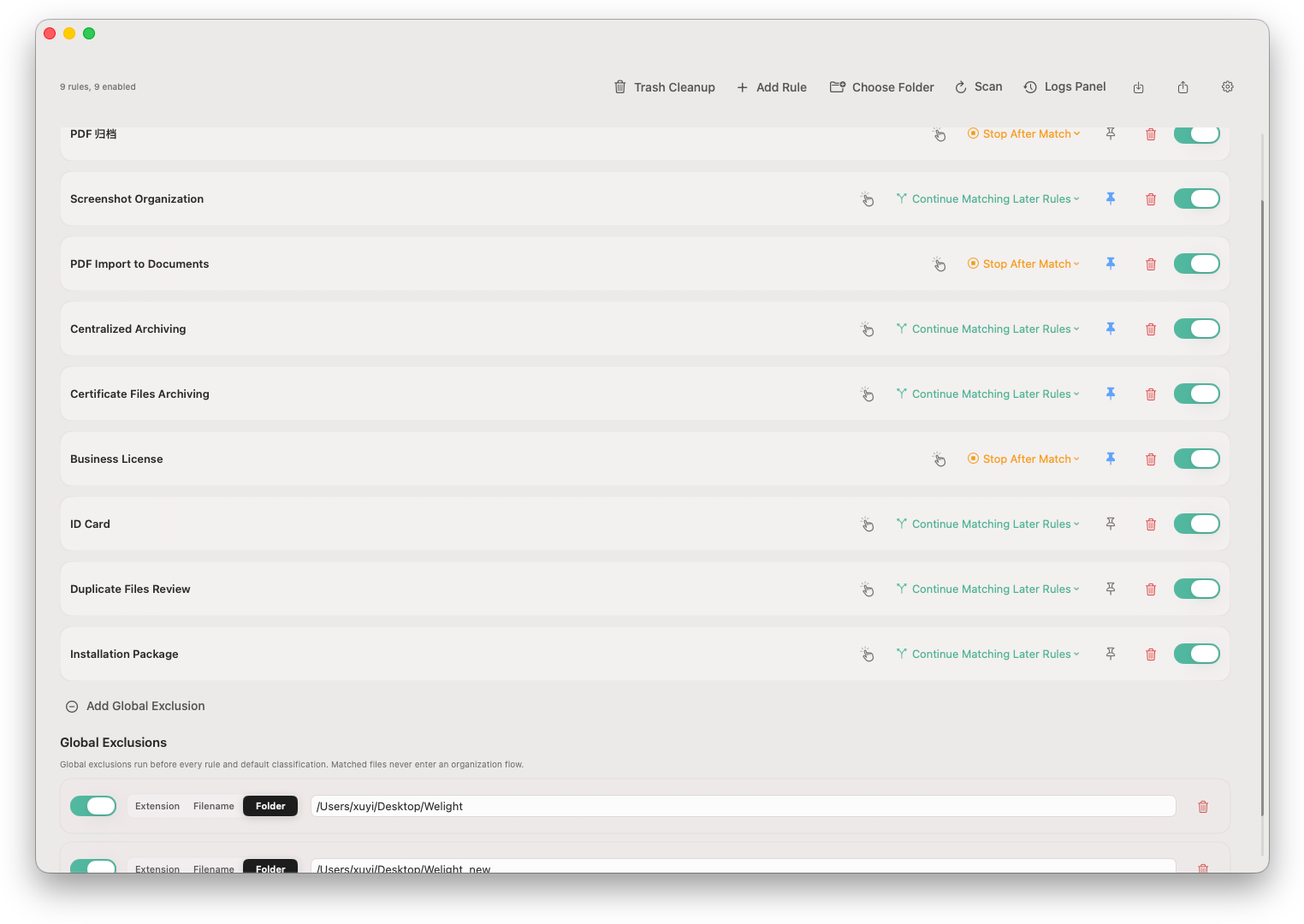Delete the Welight folder exclusion
Screen dimensions: 1304x924
(1203, 807)
